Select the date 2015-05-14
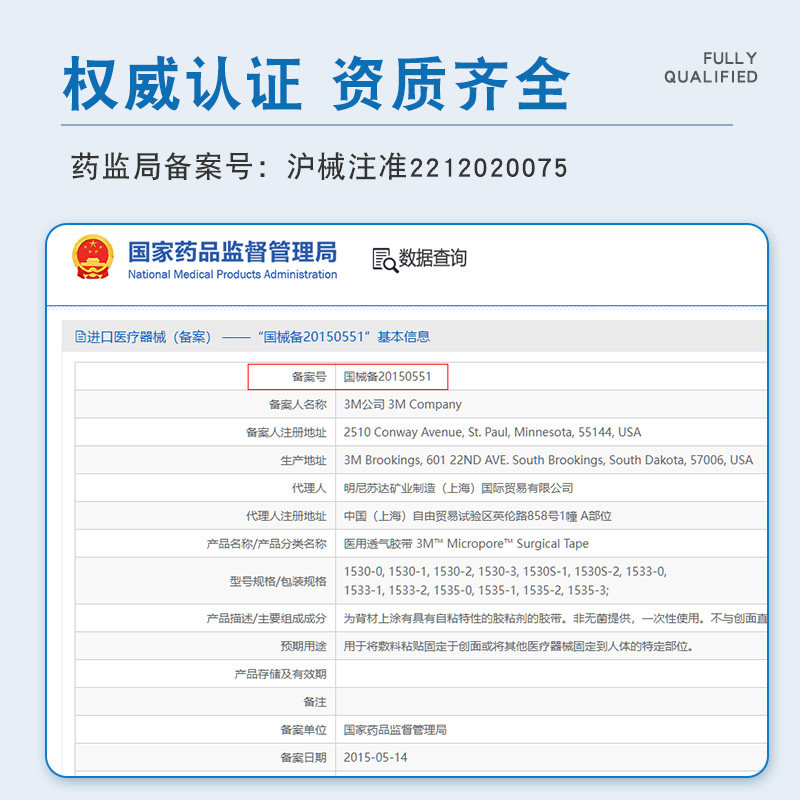Screen dimensions: 800x800 click(x=376, y=758)
